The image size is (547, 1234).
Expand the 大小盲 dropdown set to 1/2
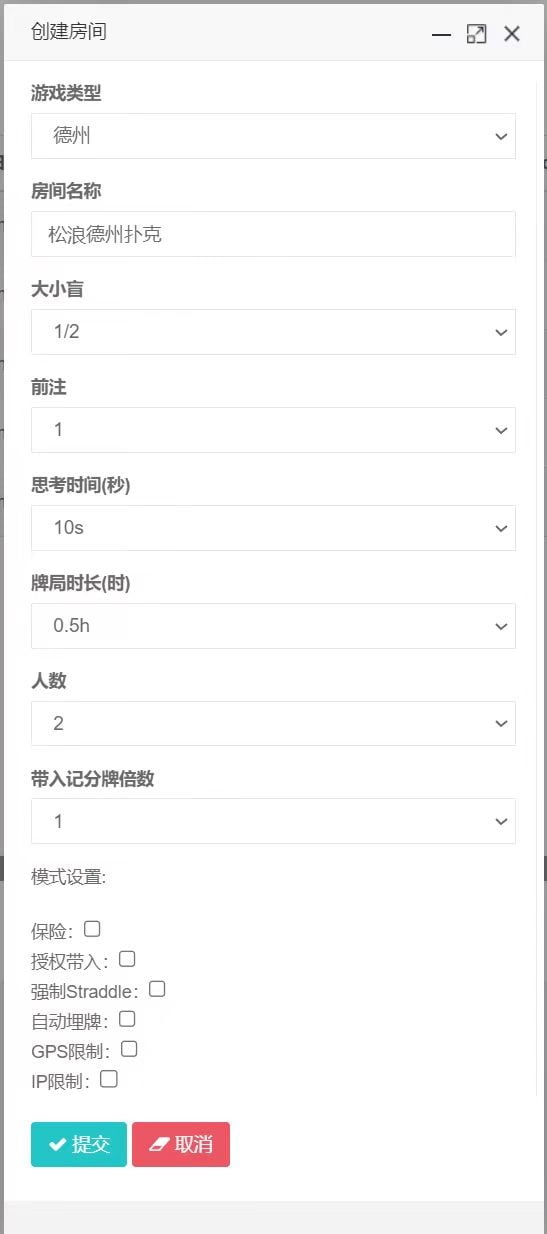tap(273, 332)
